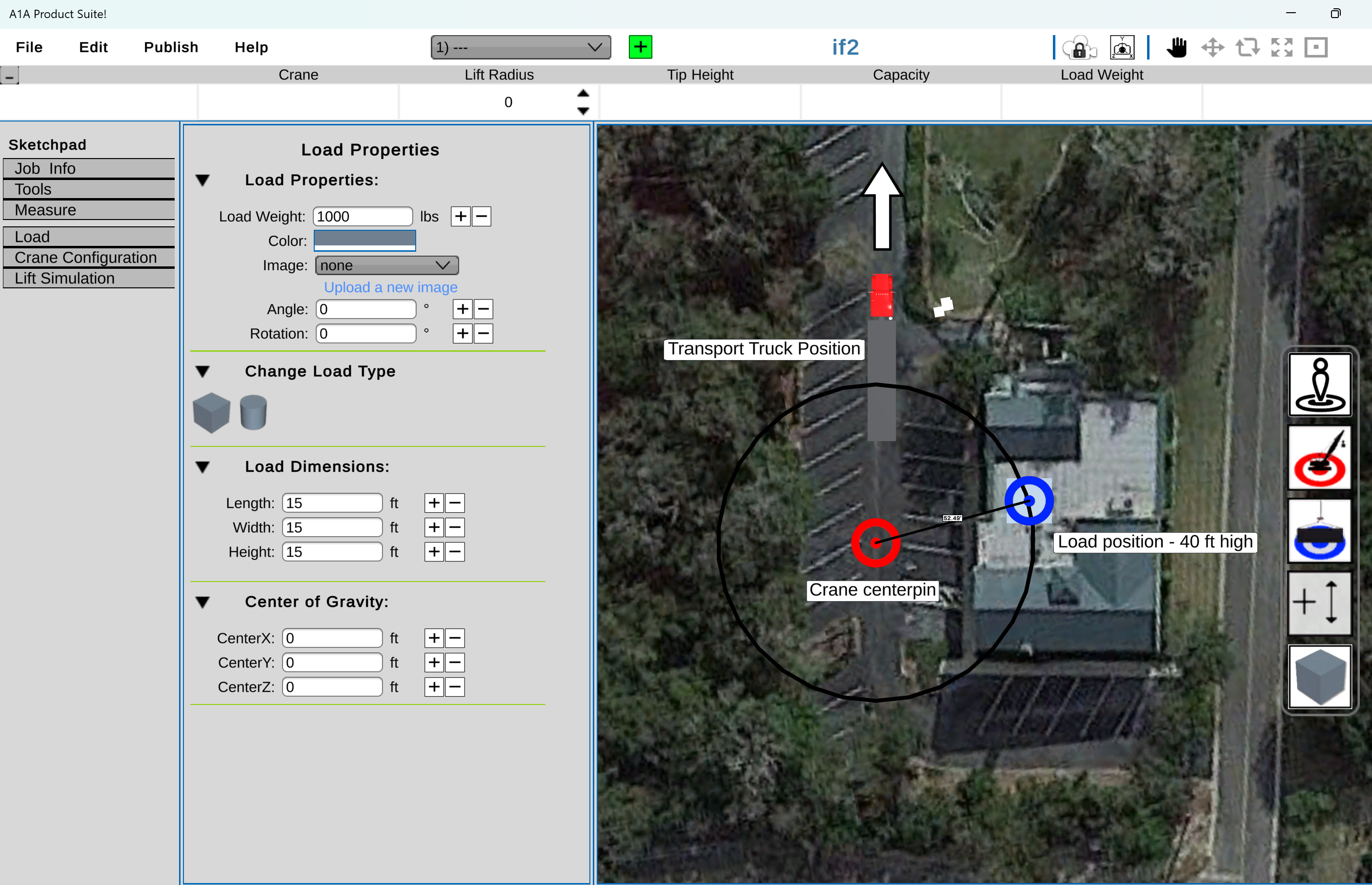1372x885 pixels.
Task: Open the Job Info sketchpad tab
Action: (x=89, y=168)
